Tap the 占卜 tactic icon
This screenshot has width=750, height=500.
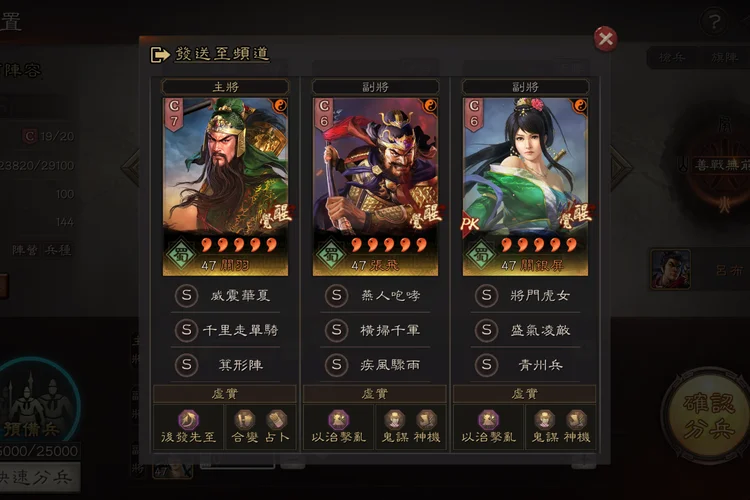point(276,420)
